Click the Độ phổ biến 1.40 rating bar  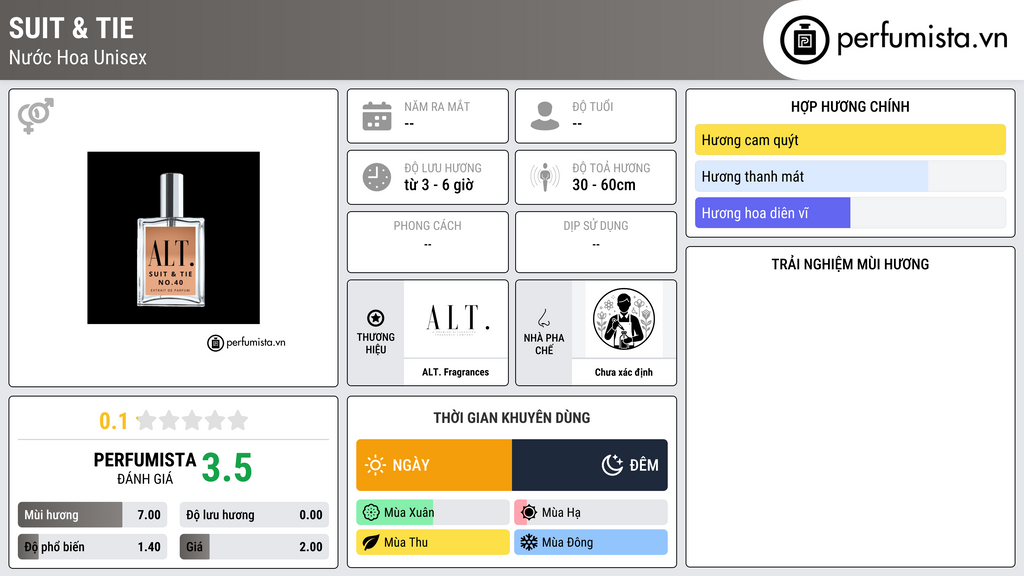93,547
